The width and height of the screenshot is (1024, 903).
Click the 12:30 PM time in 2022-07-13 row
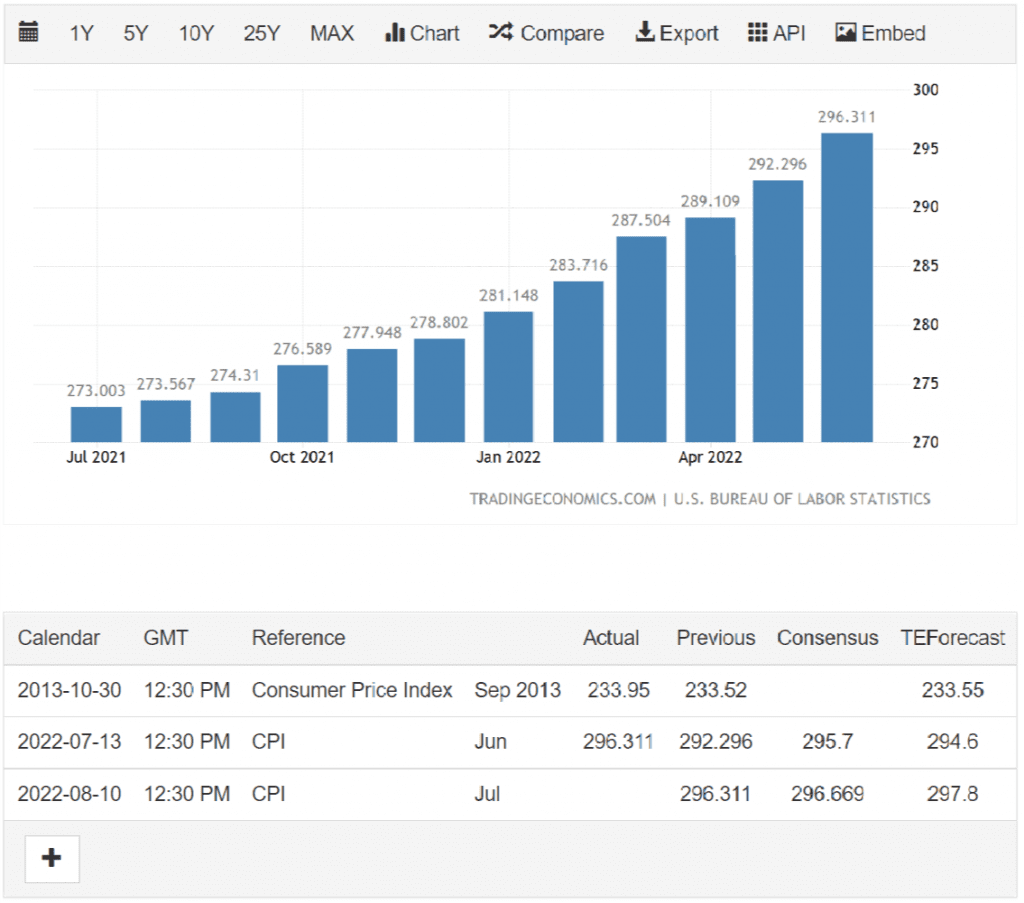pyautogui.click(x=187, y=742)
